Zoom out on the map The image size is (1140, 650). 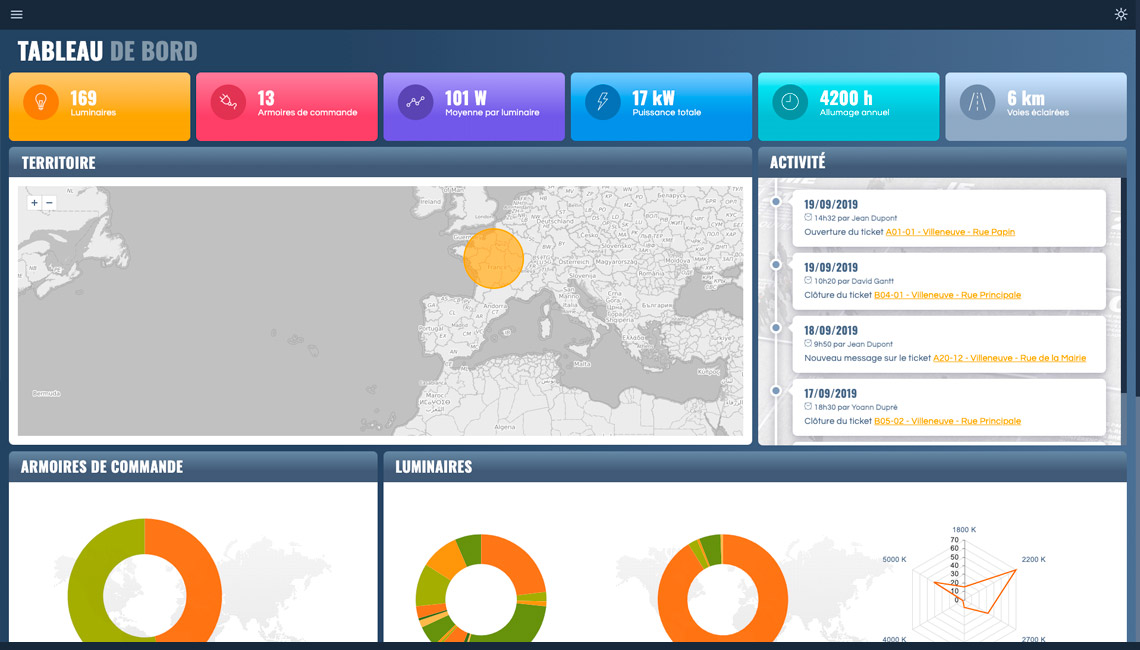(49, 202)
